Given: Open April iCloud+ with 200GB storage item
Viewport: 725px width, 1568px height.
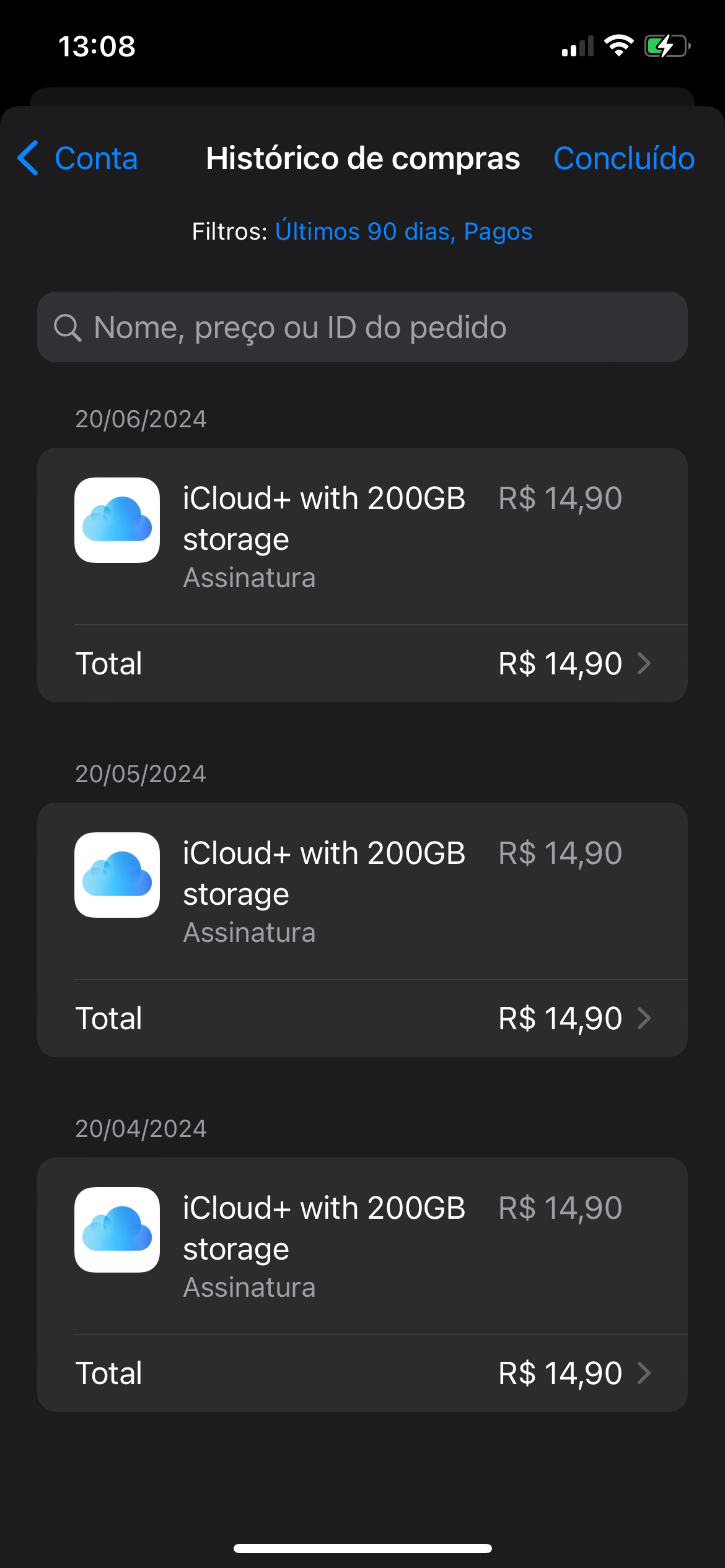Looking at the screenshot, I should (324, 1229).
